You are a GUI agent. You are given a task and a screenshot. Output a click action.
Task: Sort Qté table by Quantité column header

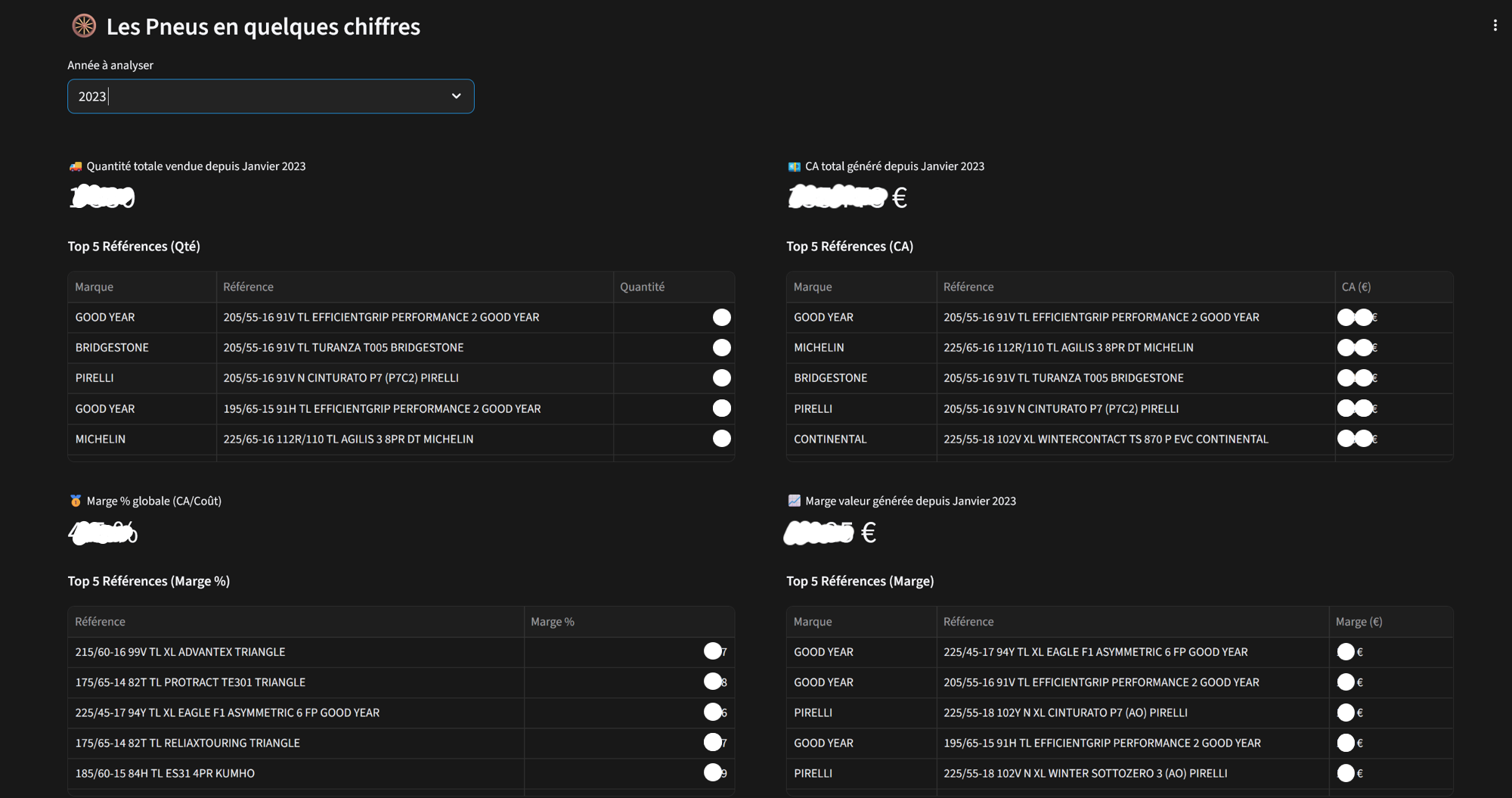point(642,287)
